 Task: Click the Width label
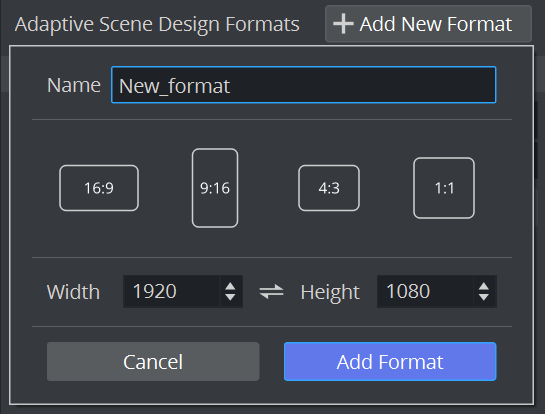73,292
